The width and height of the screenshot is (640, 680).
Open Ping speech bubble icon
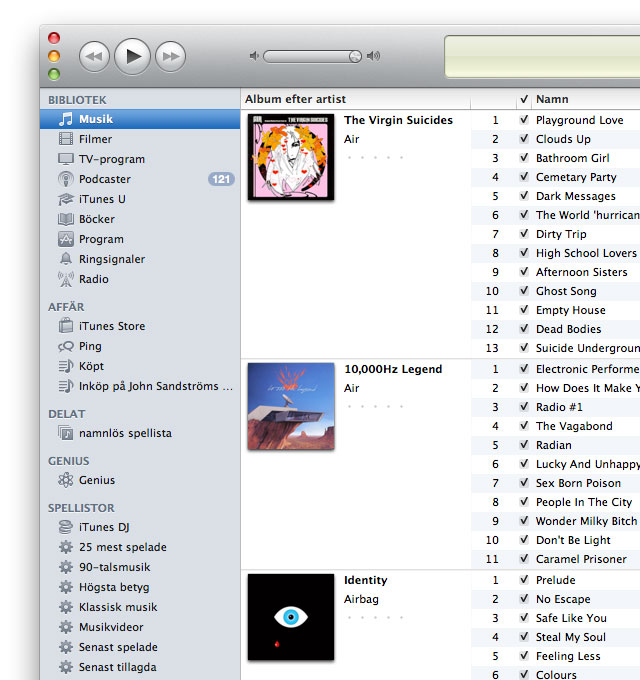65,346
